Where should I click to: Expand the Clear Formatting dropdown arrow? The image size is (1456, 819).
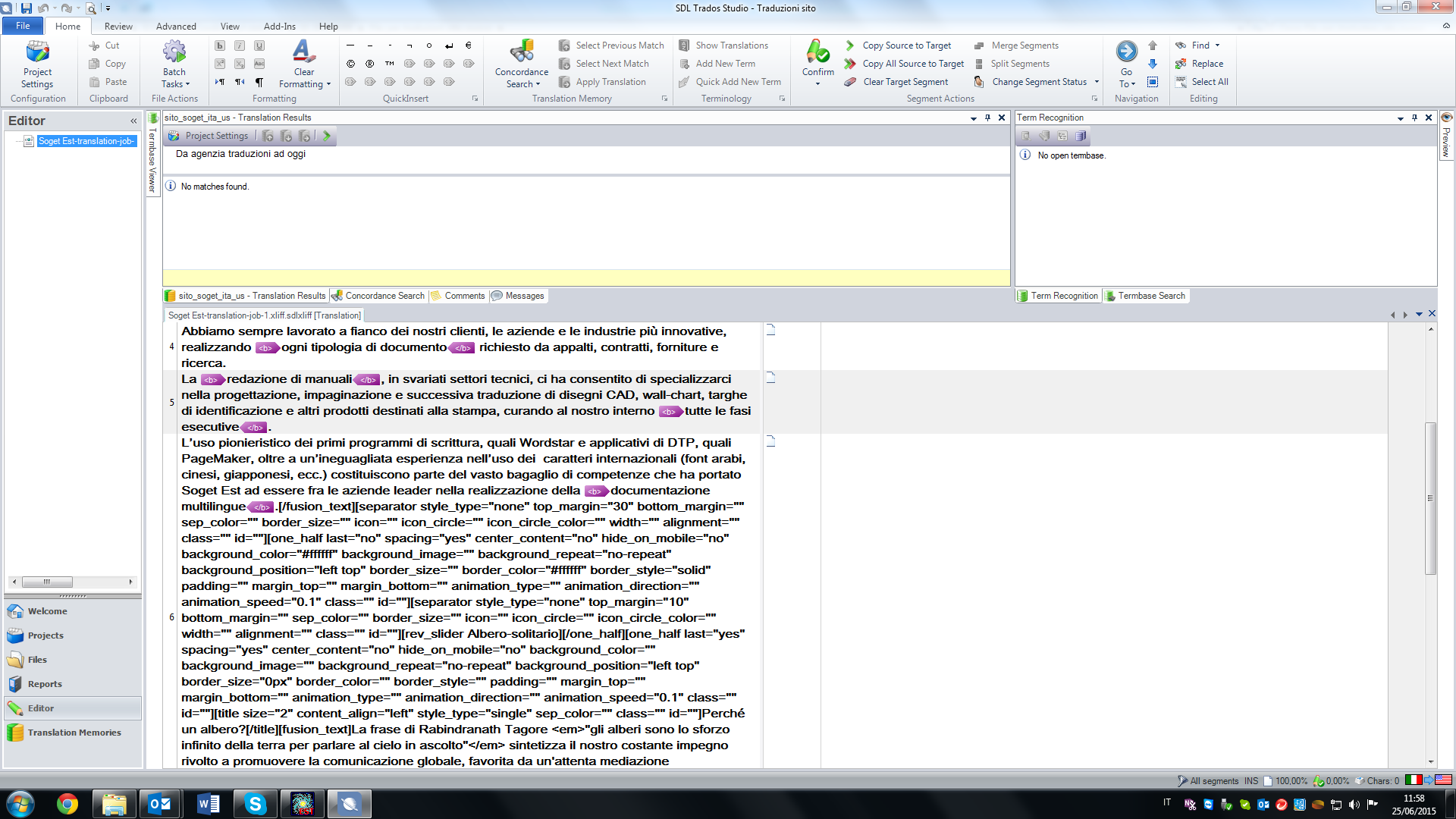point(328,85)
